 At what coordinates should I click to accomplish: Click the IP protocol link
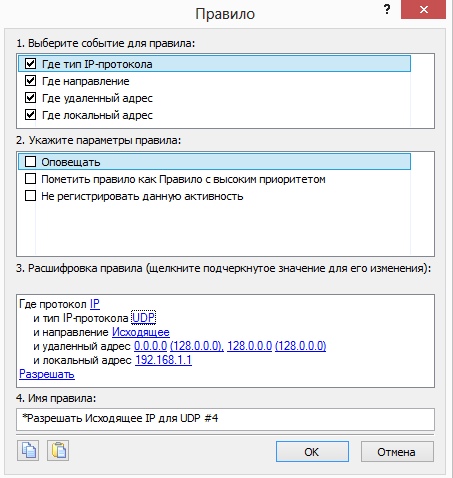pos(95,304)
